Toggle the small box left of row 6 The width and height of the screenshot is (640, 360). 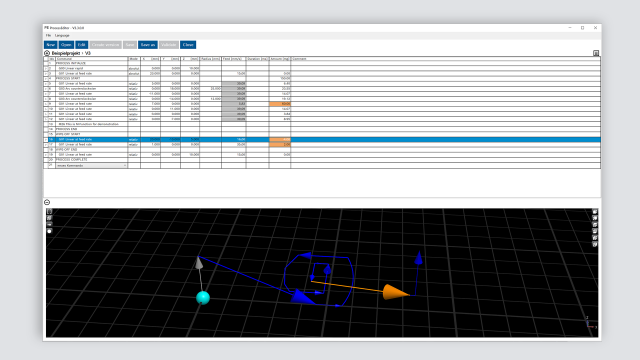[x=46, y=89]
